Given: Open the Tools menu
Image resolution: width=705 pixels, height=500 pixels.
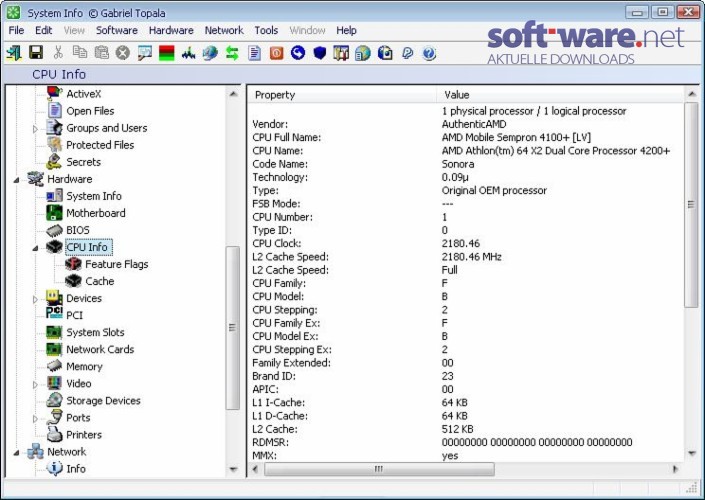Looking at the screenshot, I should click(x=266, y=30).
